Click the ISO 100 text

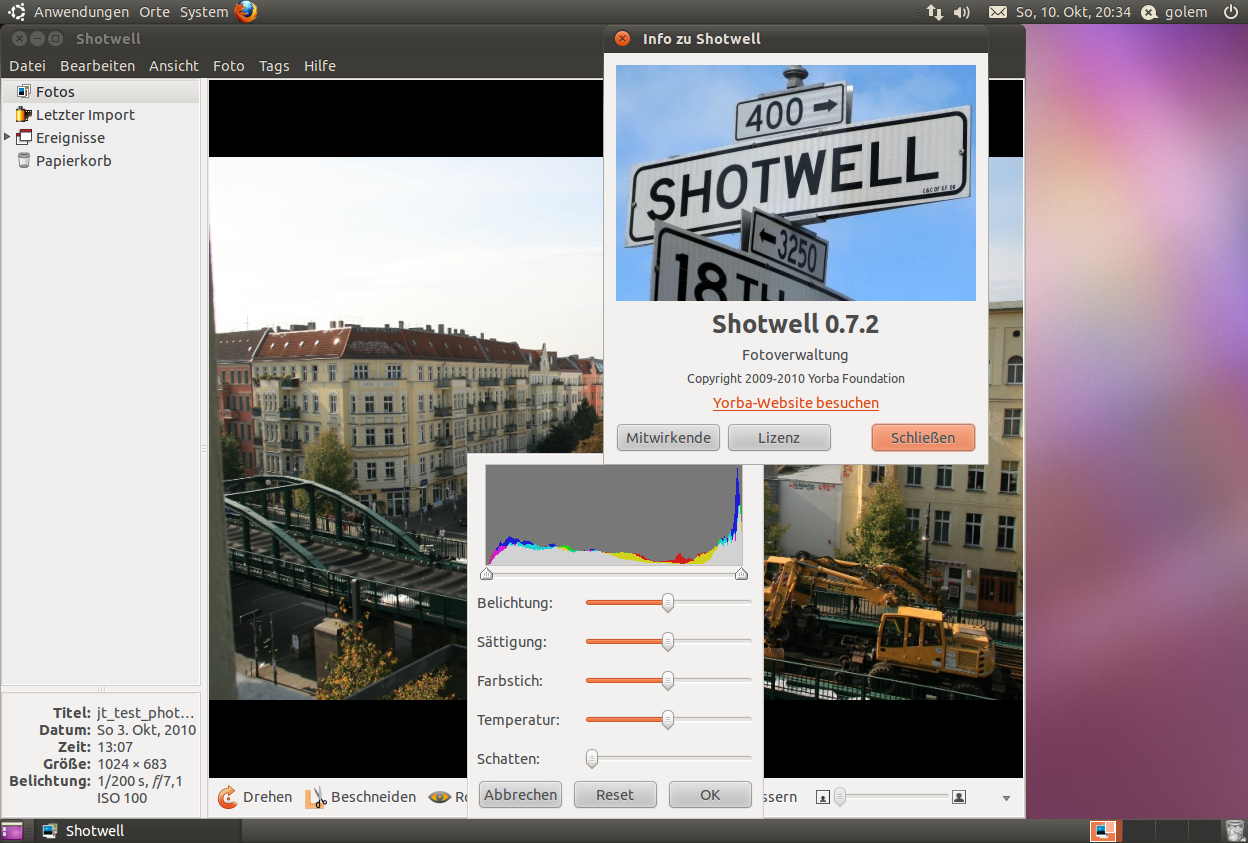122,798
